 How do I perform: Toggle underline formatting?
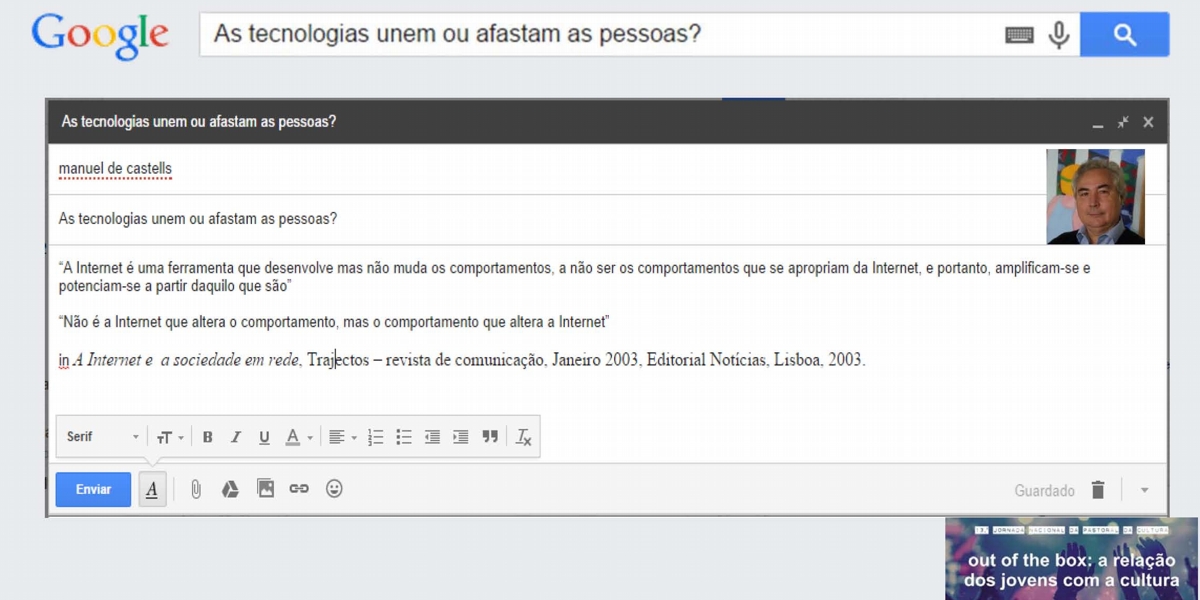click(264, 437)
